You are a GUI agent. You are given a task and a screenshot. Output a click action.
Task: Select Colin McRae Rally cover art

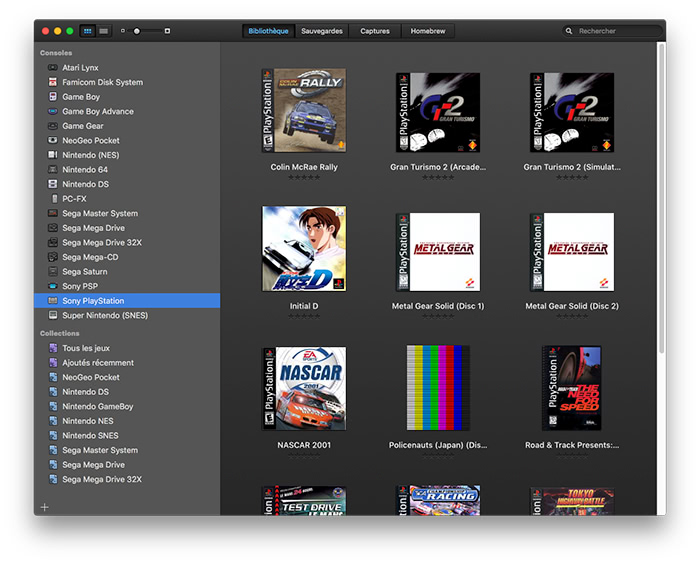coord(304,110)
